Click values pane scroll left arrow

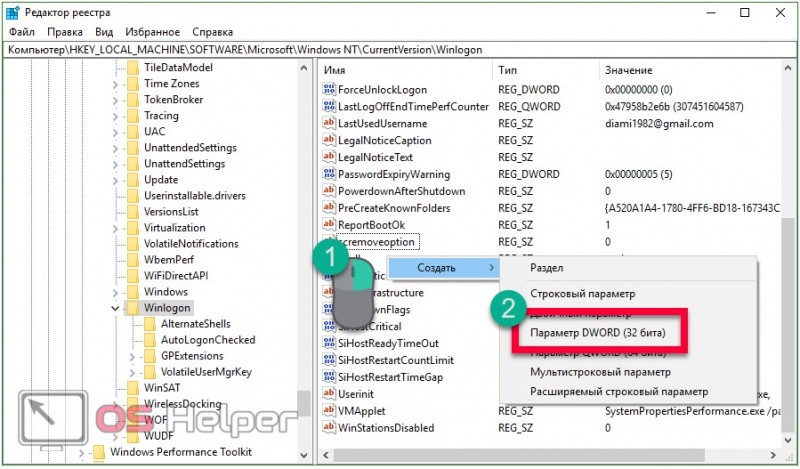(x=326, y=455)
